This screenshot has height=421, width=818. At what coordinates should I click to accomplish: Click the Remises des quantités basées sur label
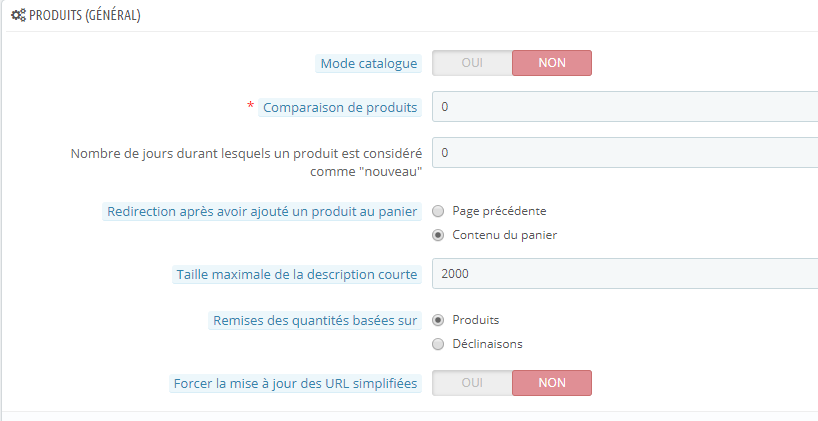314,320
